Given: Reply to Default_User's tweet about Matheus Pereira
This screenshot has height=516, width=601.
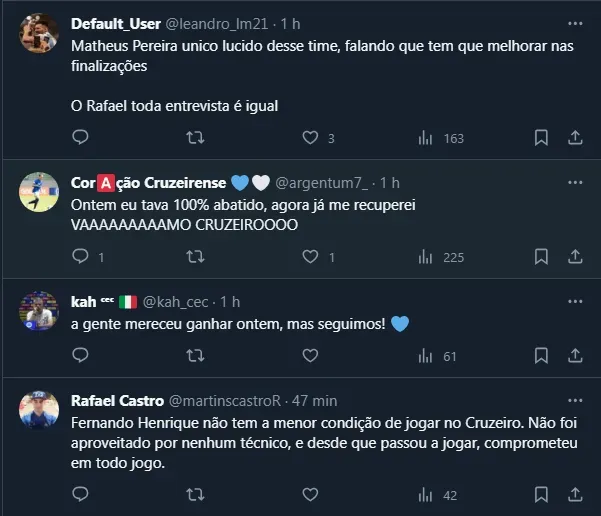Looking at the screenshot, I should [x=80, y=138].
